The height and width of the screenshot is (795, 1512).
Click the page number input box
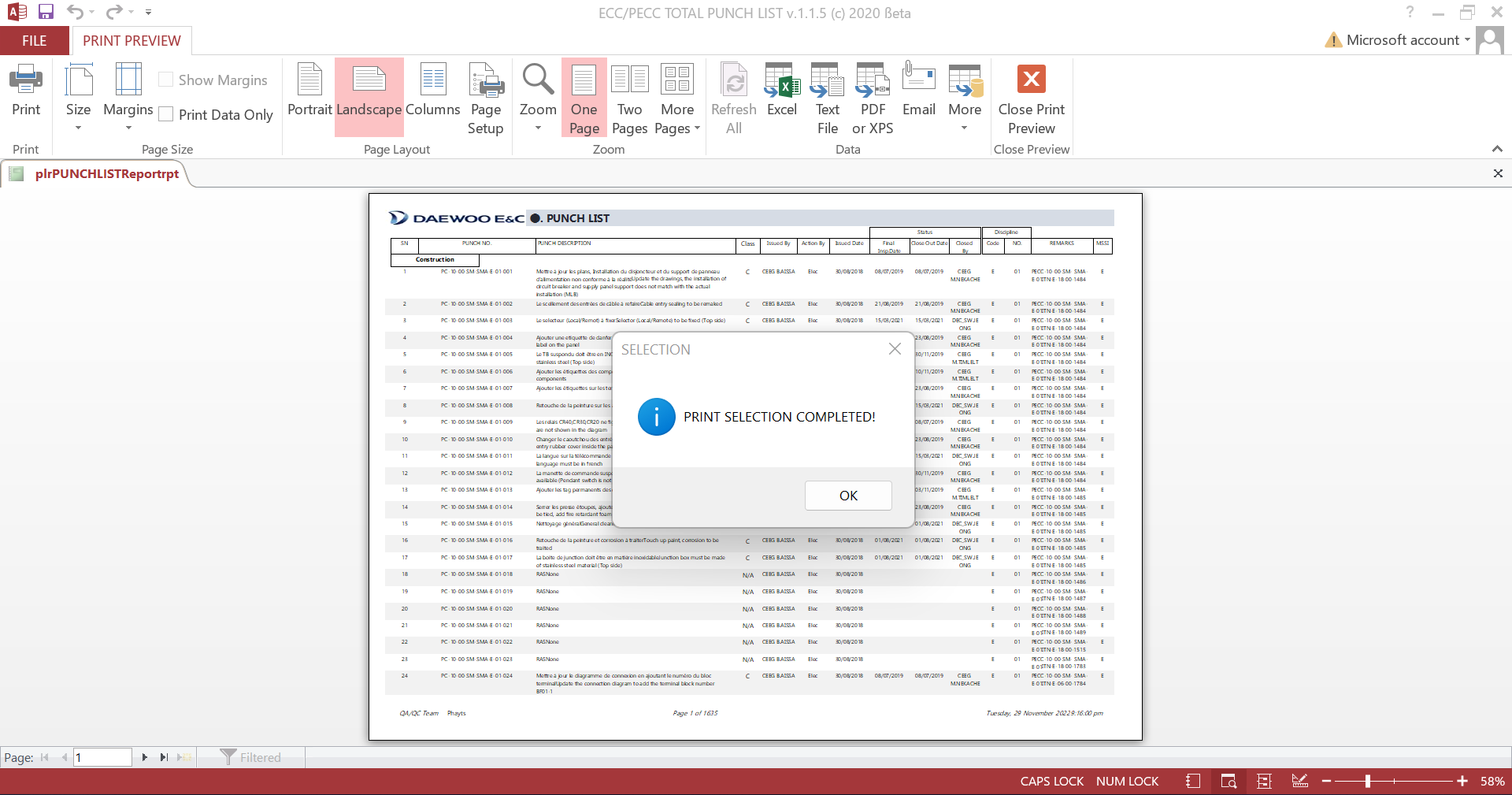pos(103,757)
